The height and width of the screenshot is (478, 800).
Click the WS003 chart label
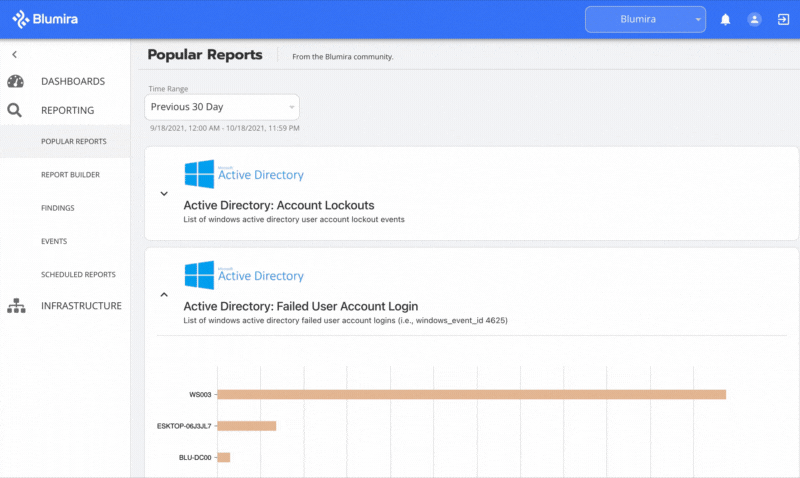click(x=200, y=394)
